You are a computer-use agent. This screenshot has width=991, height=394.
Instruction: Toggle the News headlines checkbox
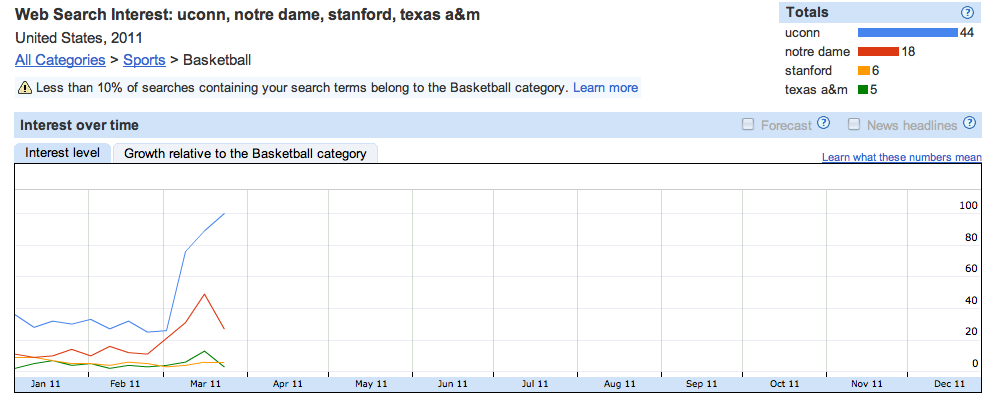pos(854,125)
